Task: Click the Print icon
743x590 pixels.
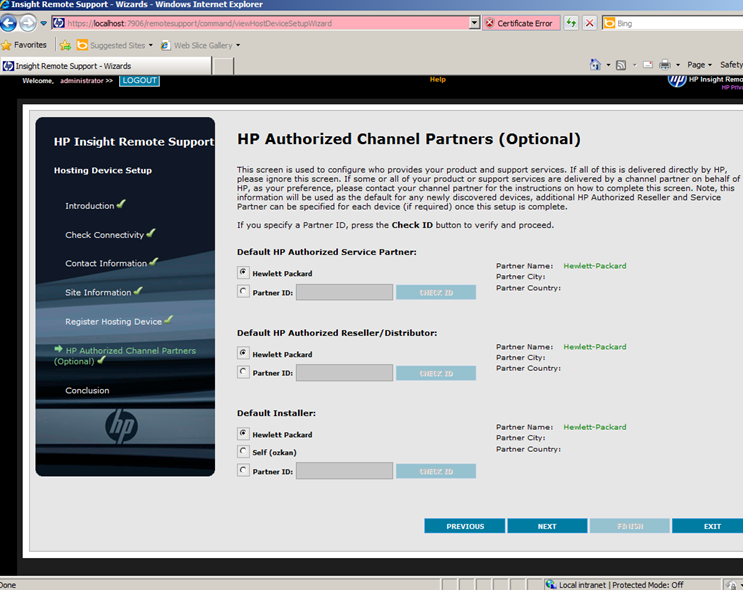Action: coord(665,64)
